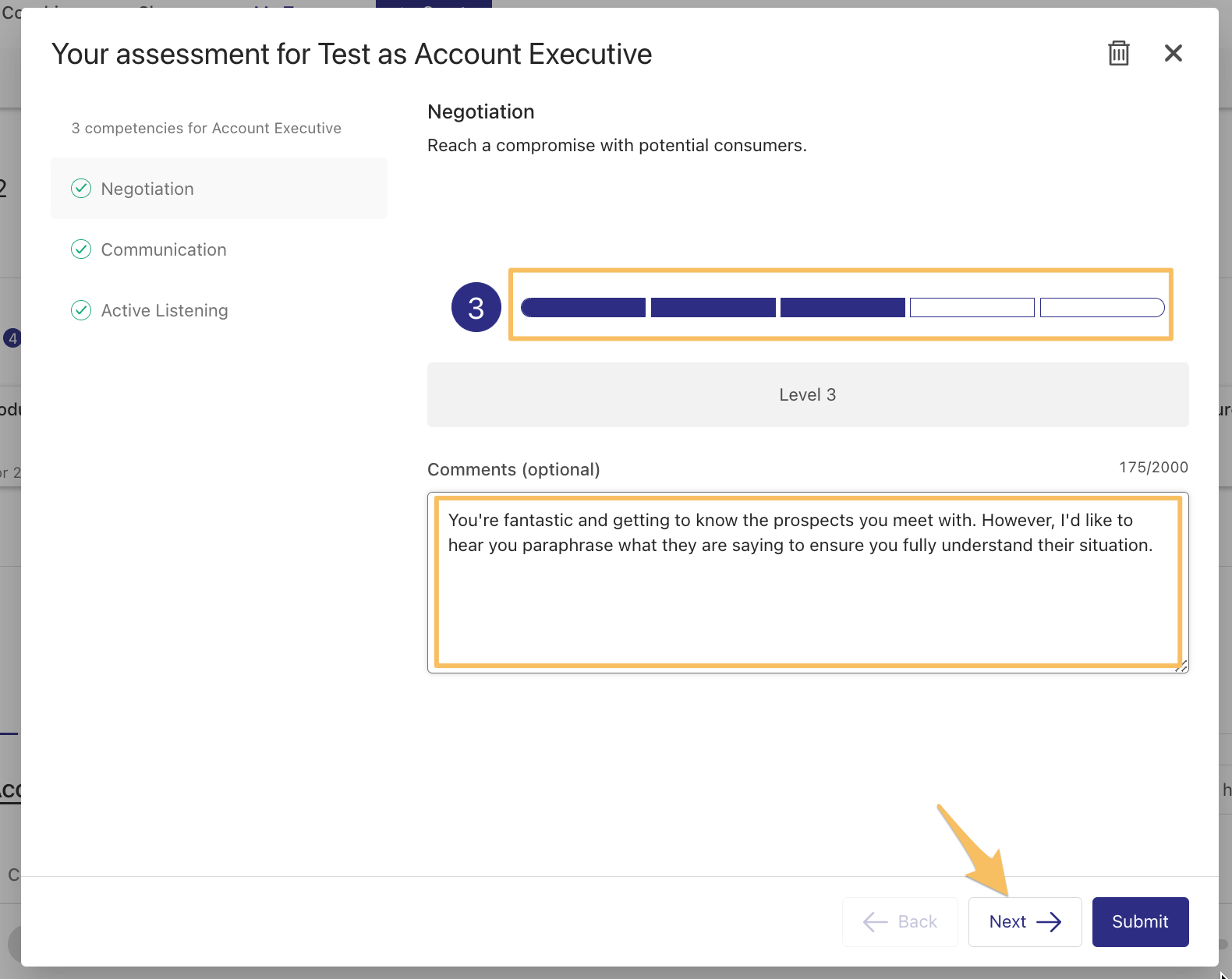Click the green checkmark beside Active Listening
This screenshot has width=1232, height=979.
tap(81, 310)
